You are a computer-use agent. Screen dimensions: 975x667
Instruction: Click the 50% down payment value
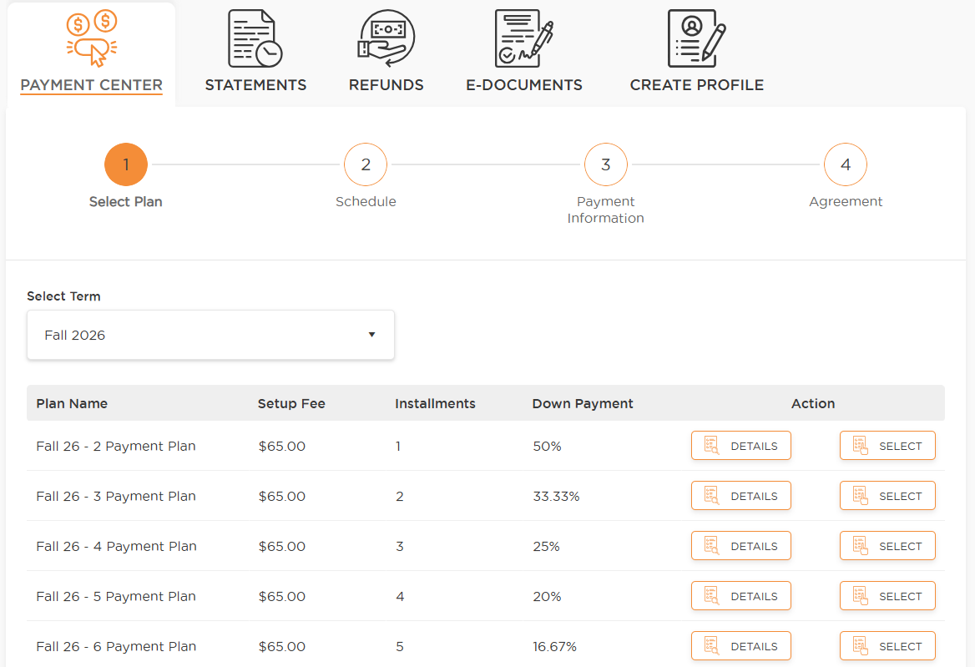(x=547, y=446)
